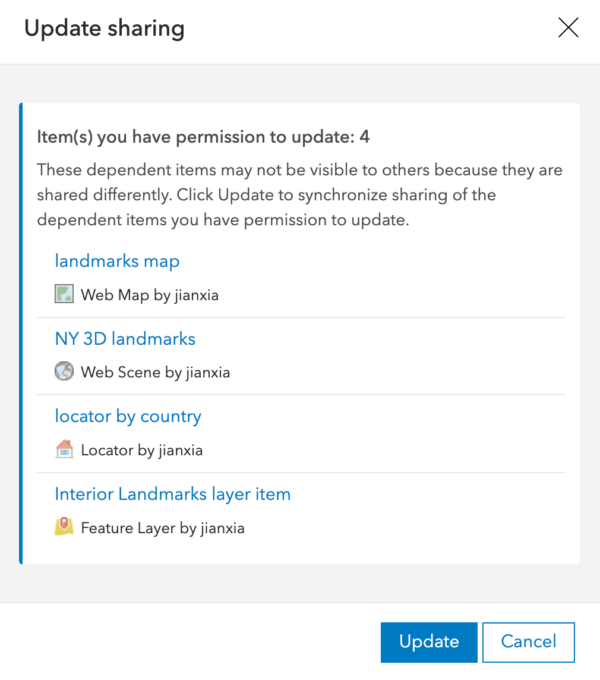Image resolution: width=600 pixels, height=680 pixels.
Task: Close the Update sharing dialog with X
Action: tap(568, 28)
